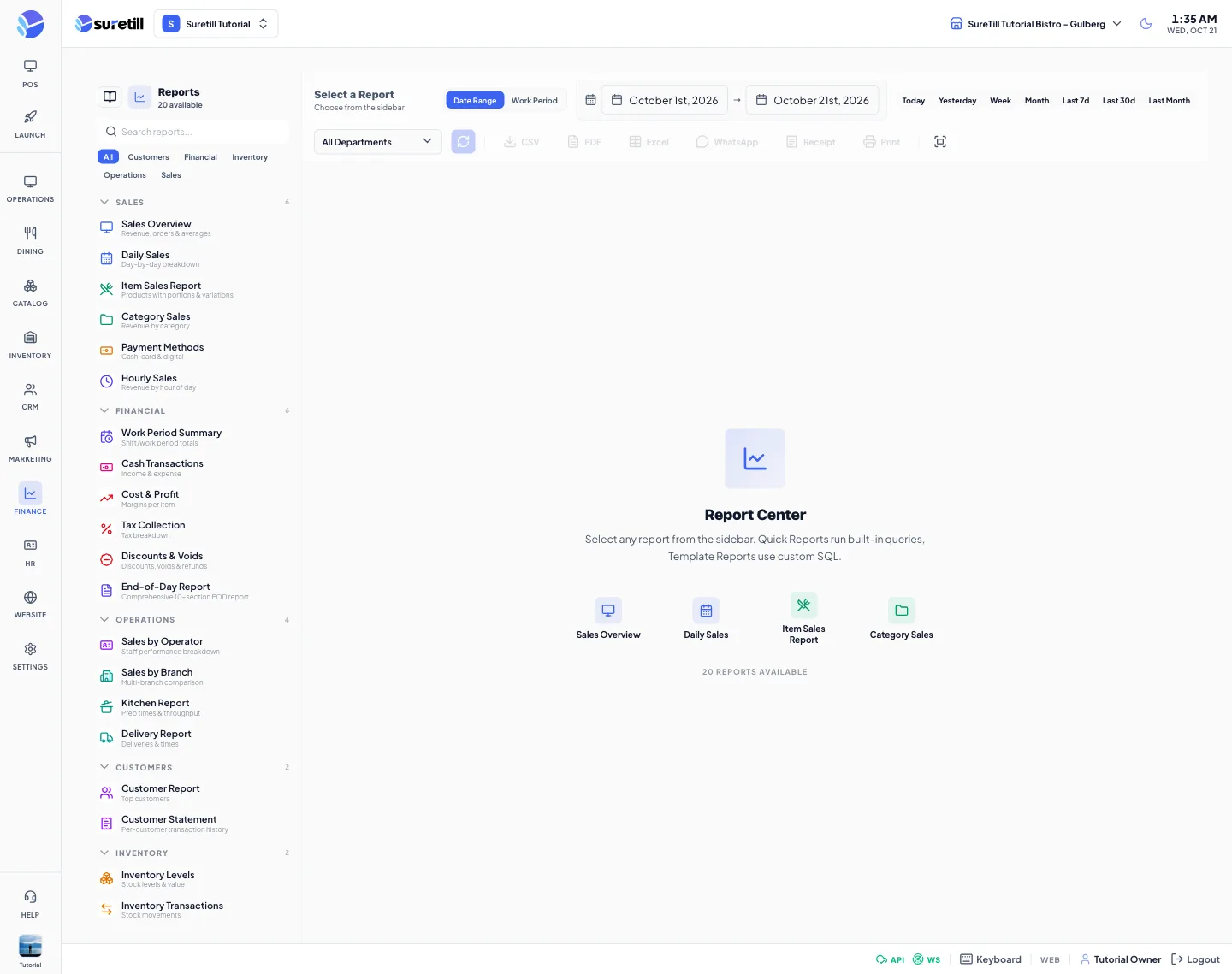Select the Today date preset
Image resolution: width=1232 pixels, height=974 pixels.
click(914, 101)
